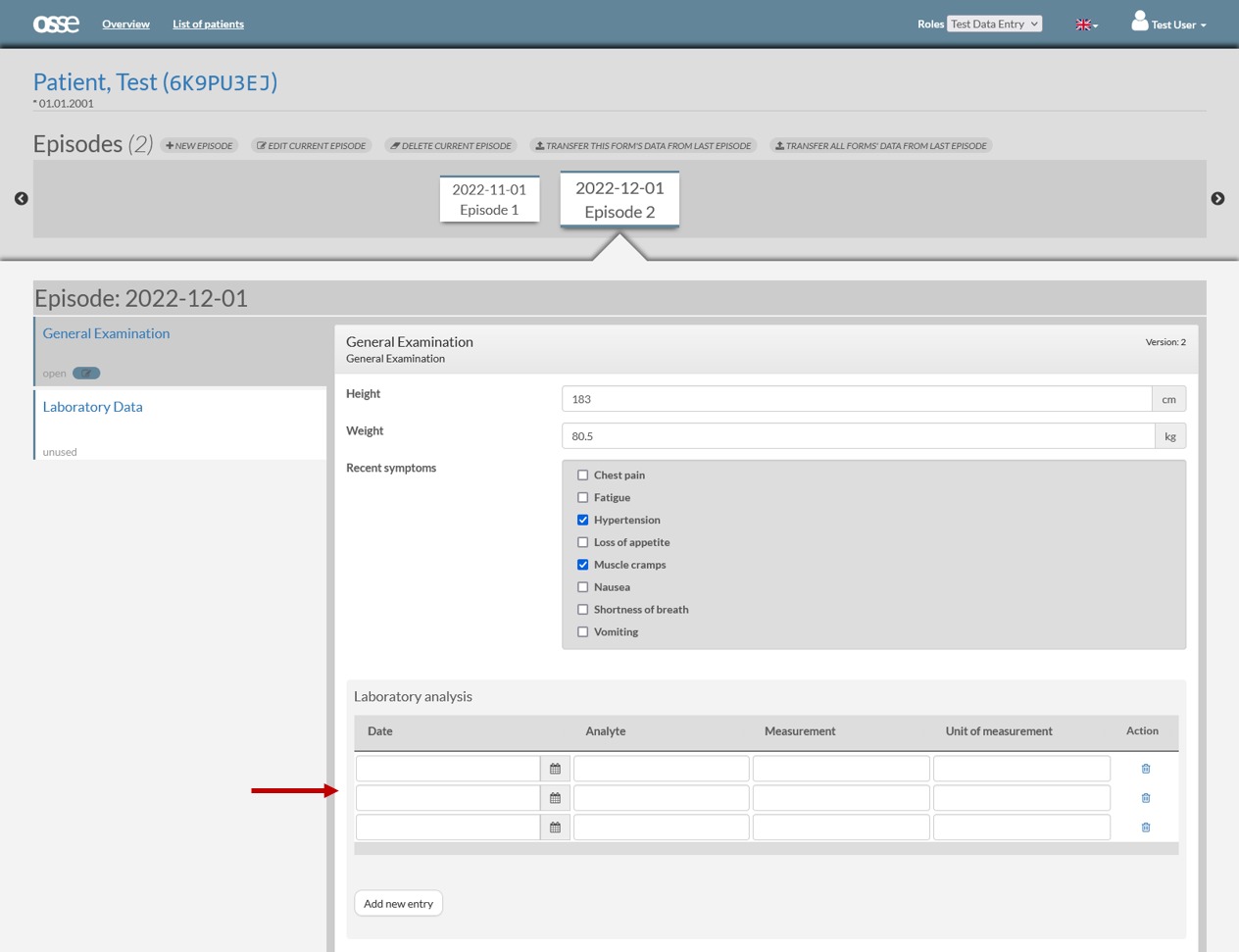Click the Laboratory analysis heading
Image resolution: width=1239 pixels, height=952 pixels.
point(413,696)
